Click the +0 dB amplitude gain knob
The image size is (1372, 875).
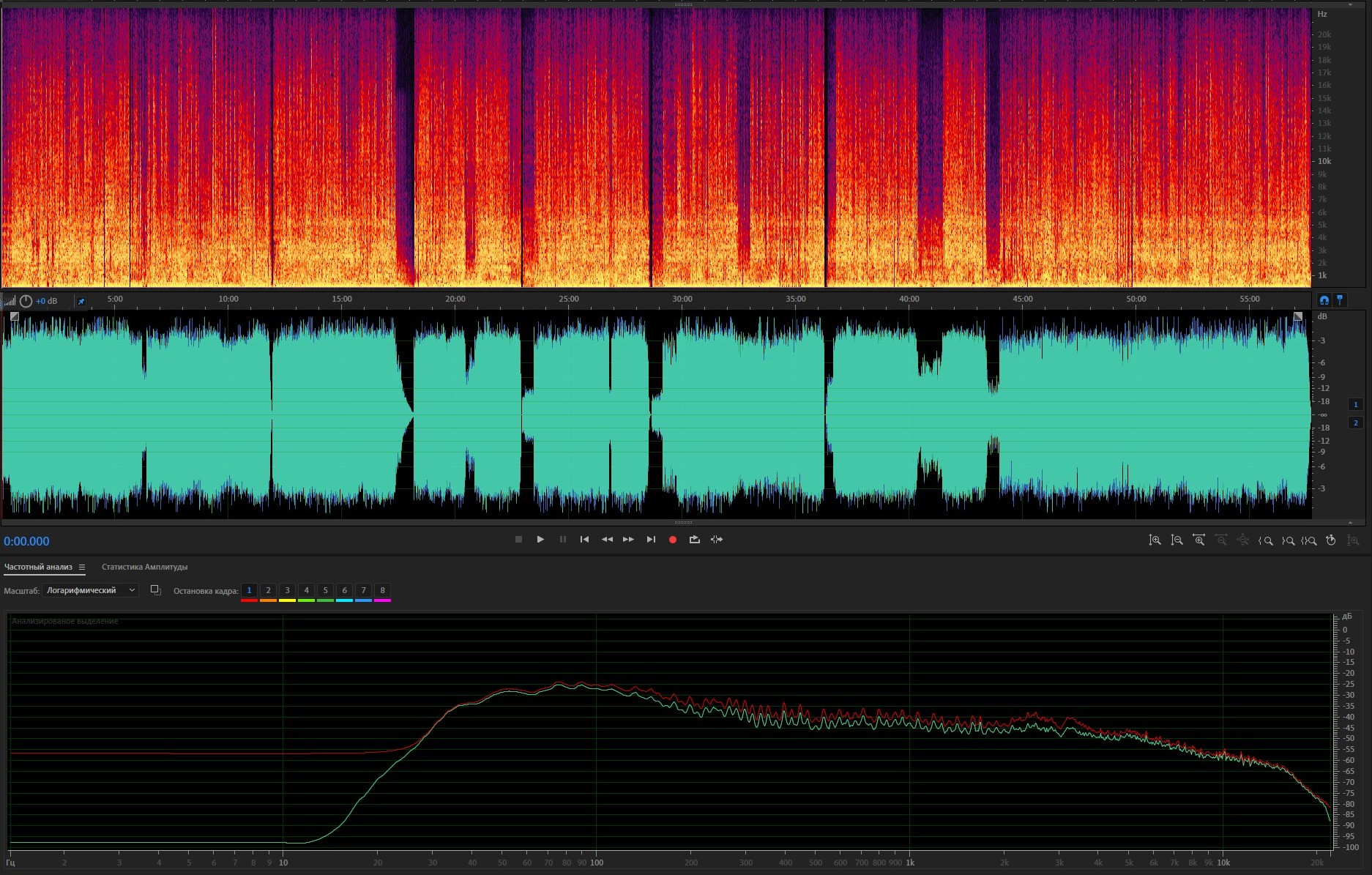point(26,301)
